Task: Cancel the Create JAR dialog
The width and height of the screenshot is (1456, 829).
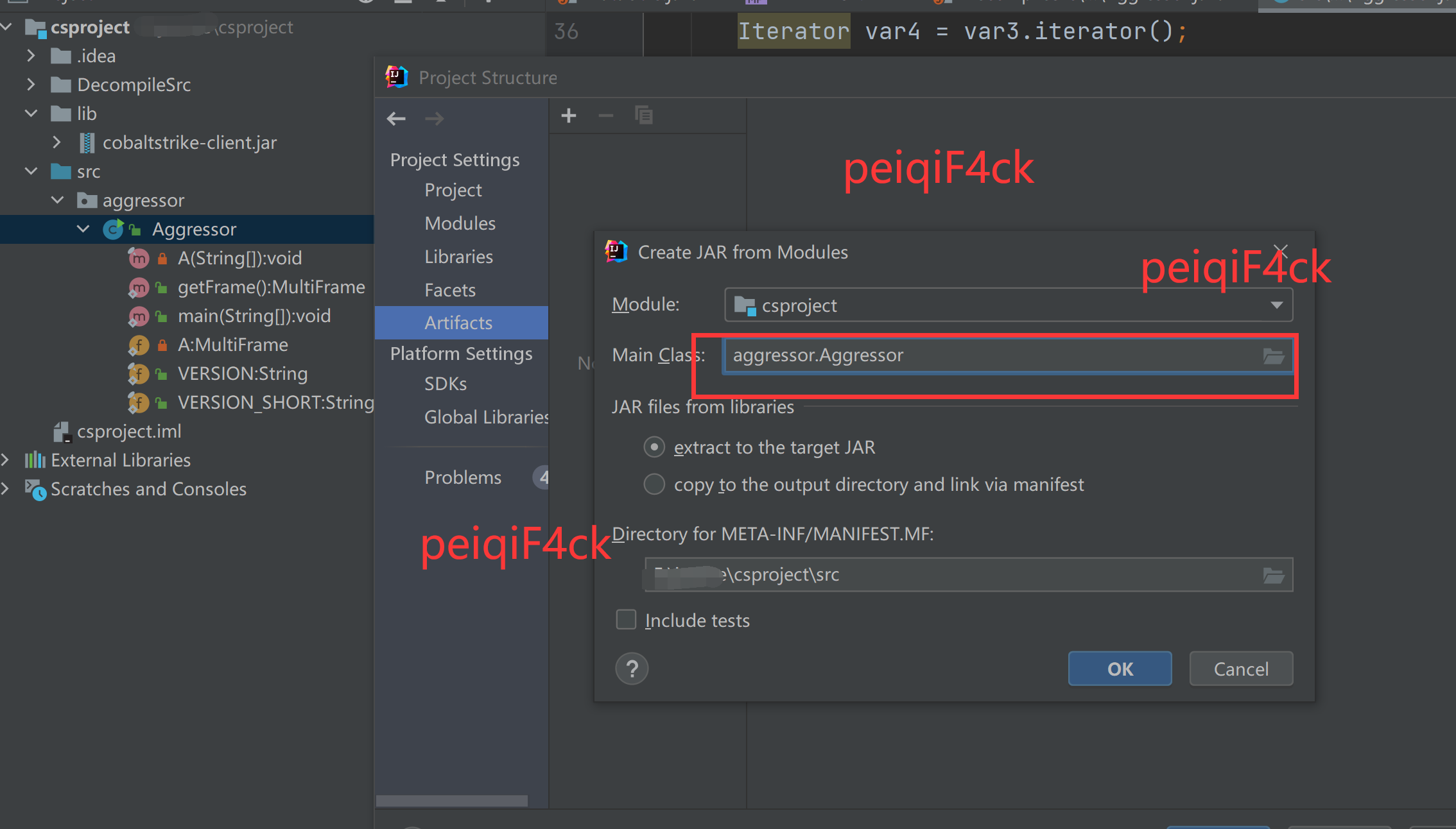Action: point(1241,669)
